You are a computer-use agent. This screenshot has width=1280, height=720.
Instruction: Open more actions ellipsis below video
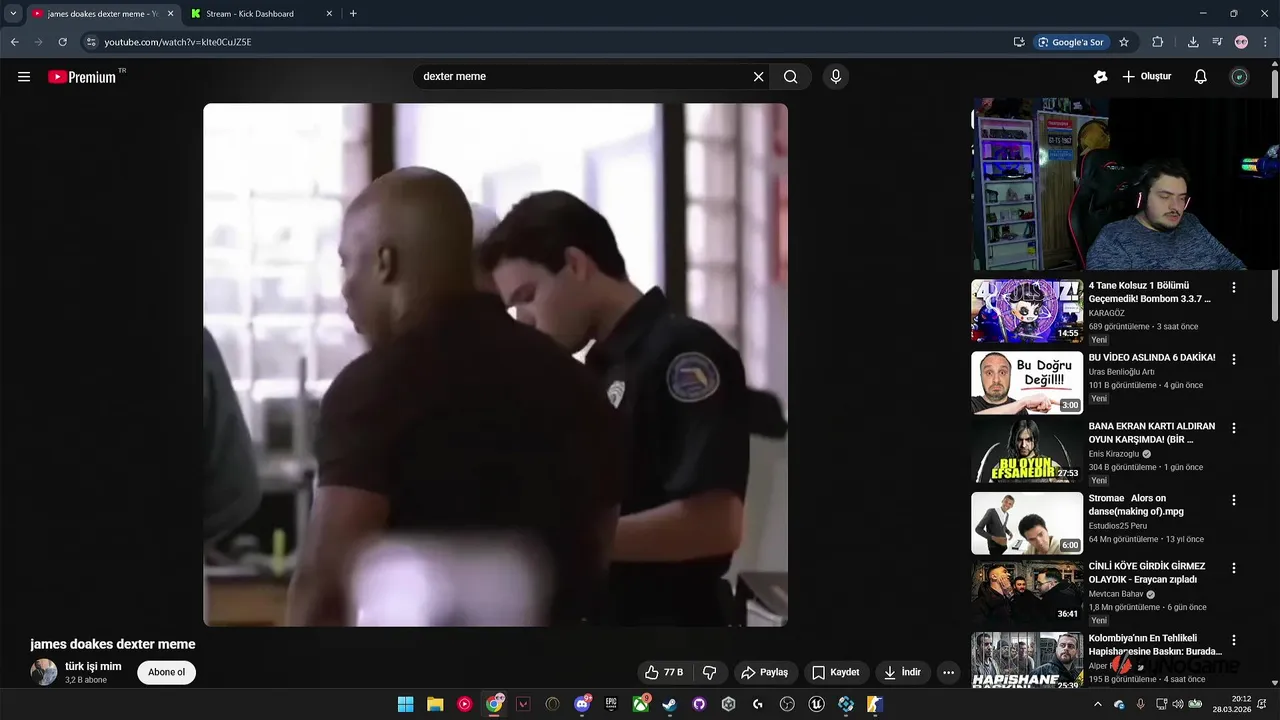949,672
